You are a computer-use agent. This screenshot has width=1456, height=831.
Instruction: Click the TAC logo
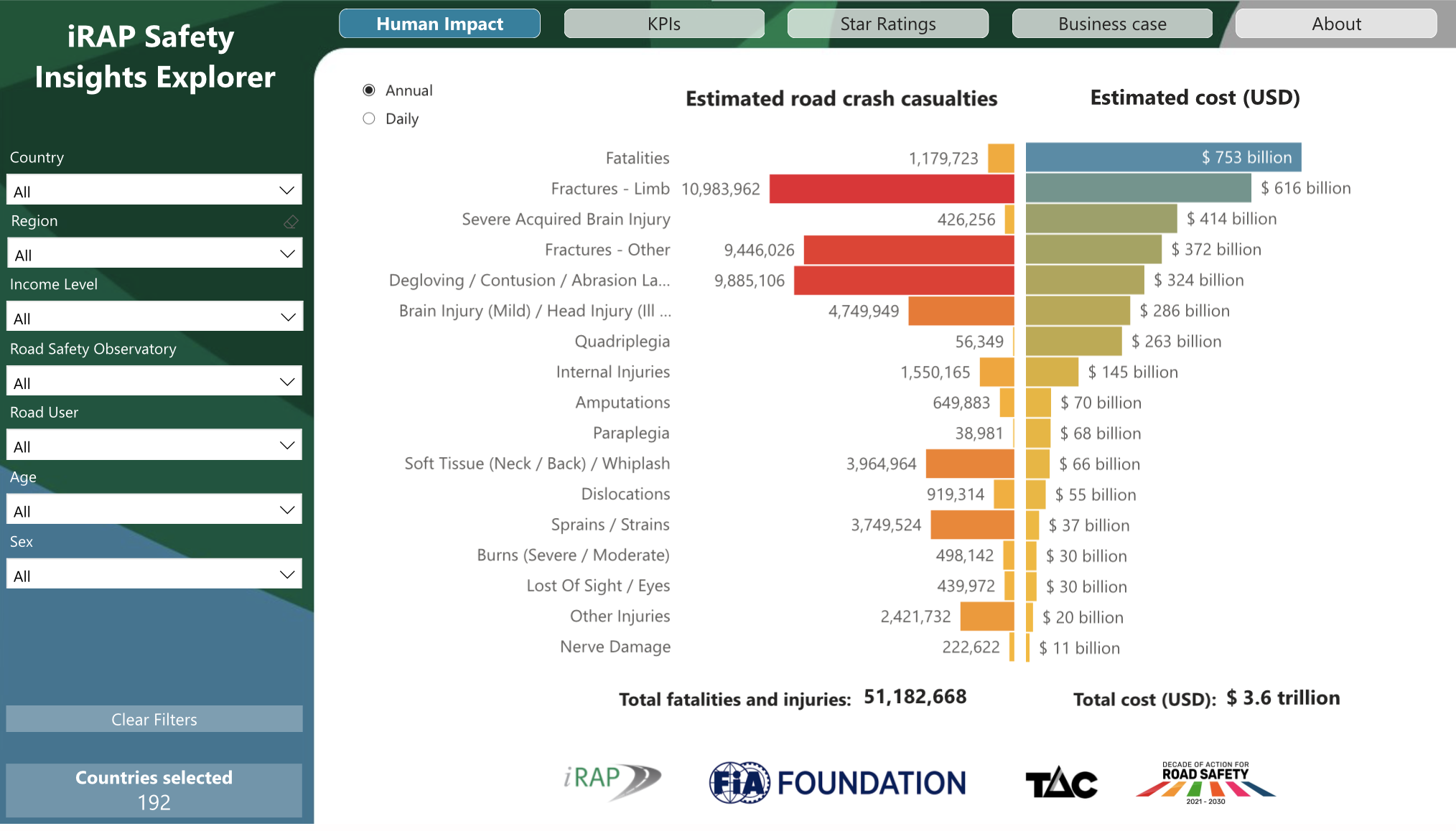coord(1061,782)
